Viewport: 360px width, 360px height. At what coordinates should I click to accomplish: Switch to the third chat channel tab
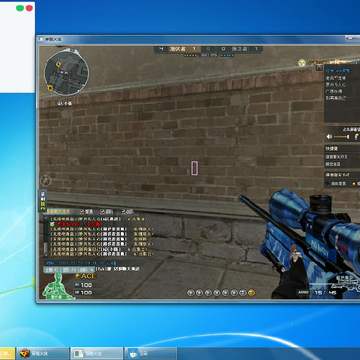87,269
